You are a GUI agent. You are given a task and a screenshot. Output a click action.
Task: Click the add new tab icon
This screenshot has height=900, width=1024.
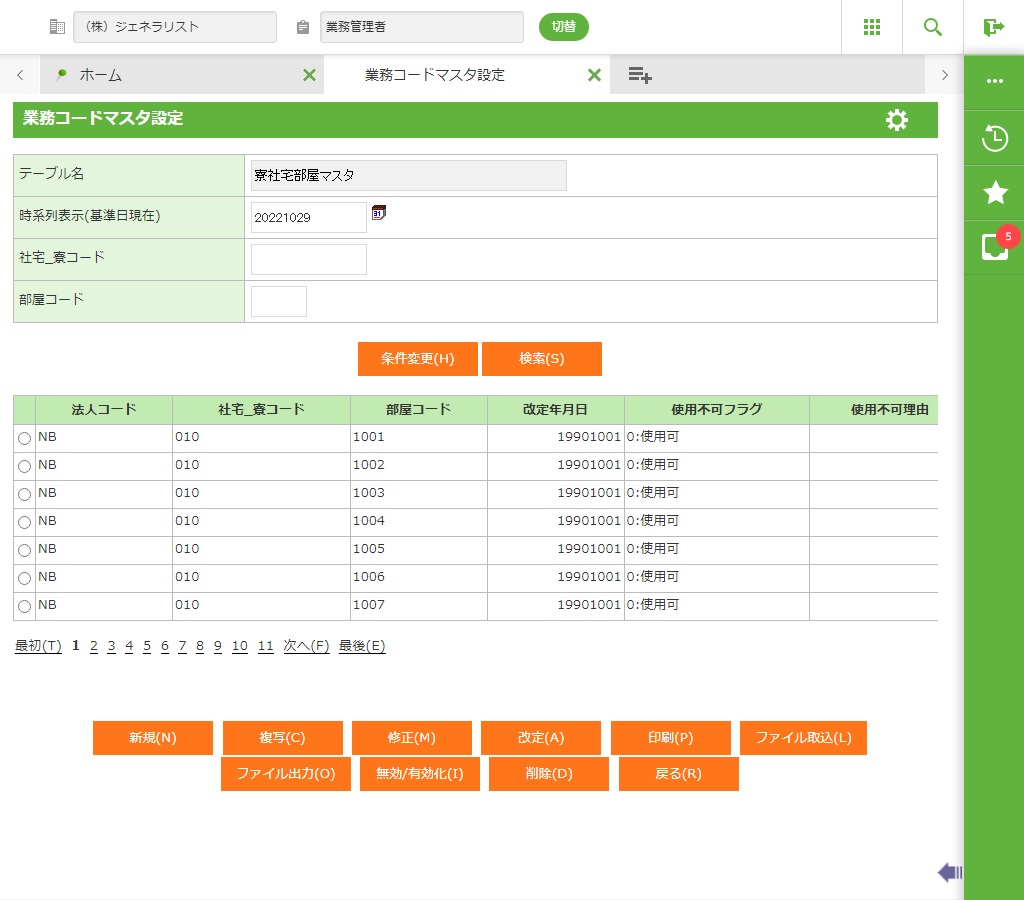pos(640,75)
